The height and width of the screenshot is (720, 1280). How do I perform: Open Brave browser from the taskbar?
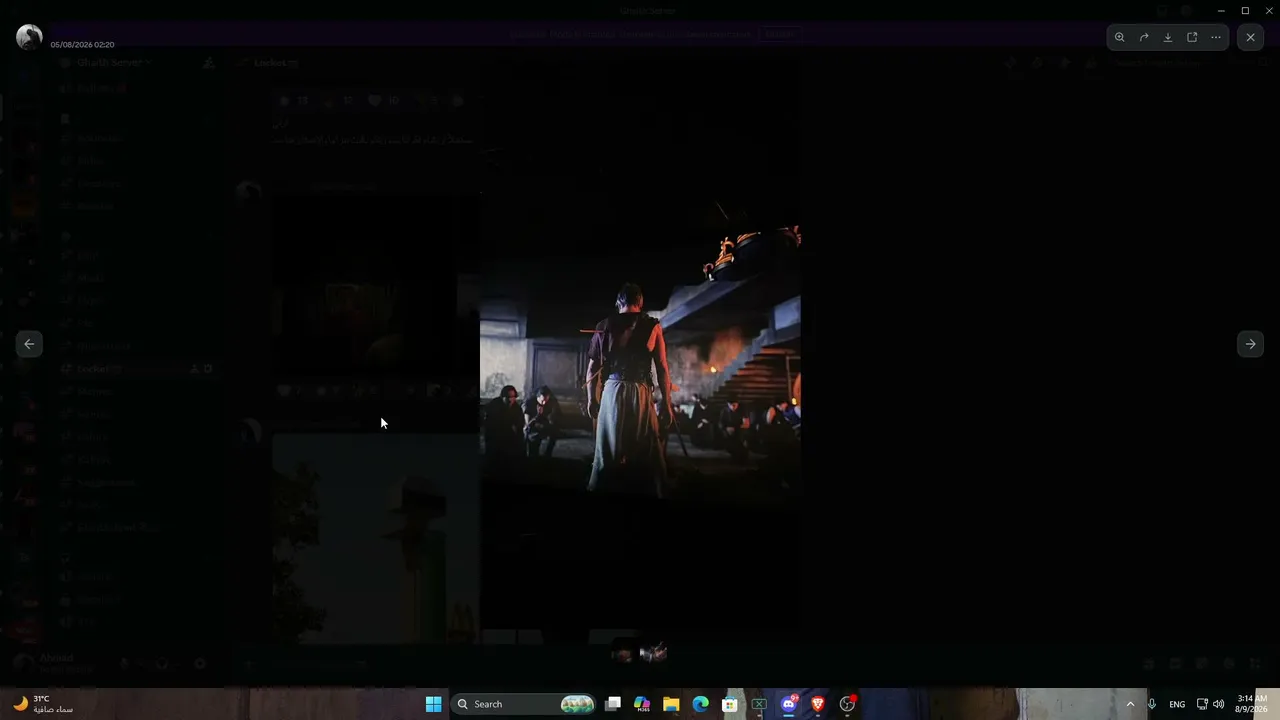point(818,704)
